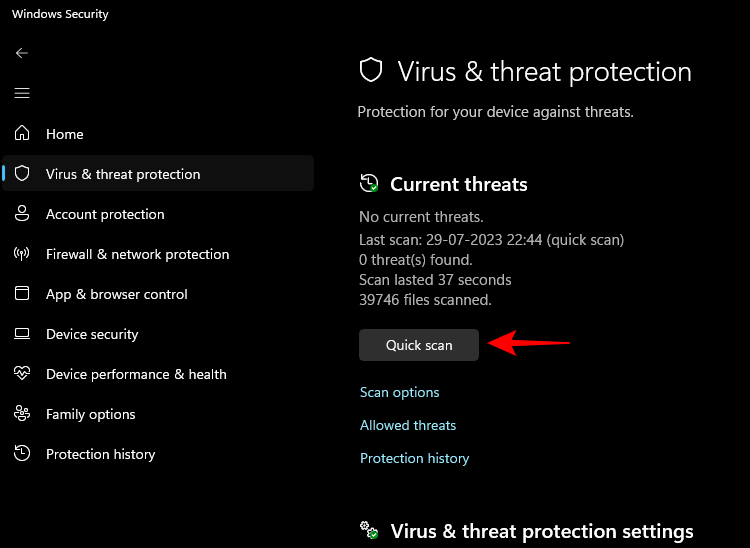This screenshot has width=750, height=548.
Task: Click the Device performance heart icon
Action: click(x=22, y=374)
